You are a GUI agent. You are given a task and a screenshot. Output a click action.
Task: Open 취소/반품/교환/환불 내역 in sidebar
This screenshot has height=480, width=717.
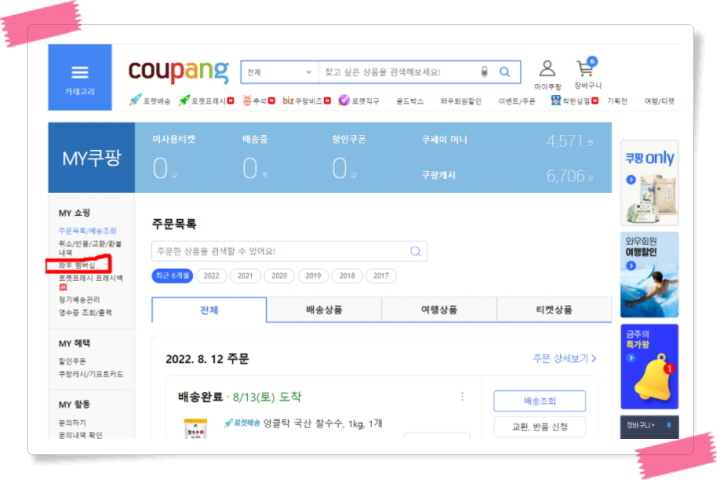(x=90, y=248)
